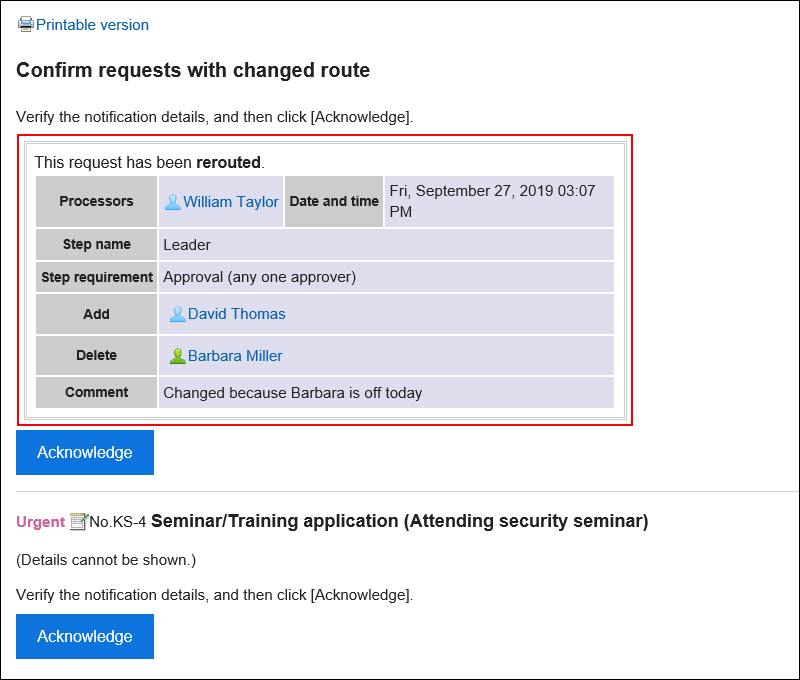Click the Acknowledge button below the rerouted table

coord(85,452)
